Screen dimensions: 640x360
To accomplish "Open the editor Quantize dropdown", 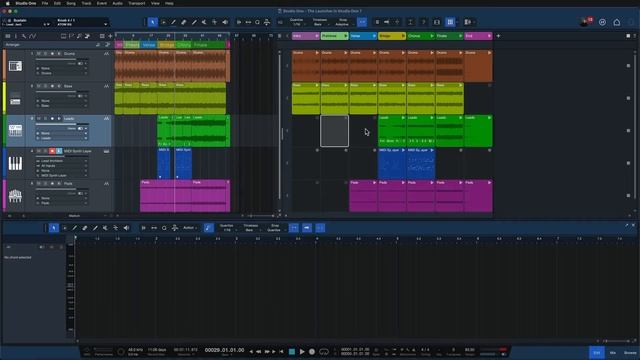I will point(227,228).
